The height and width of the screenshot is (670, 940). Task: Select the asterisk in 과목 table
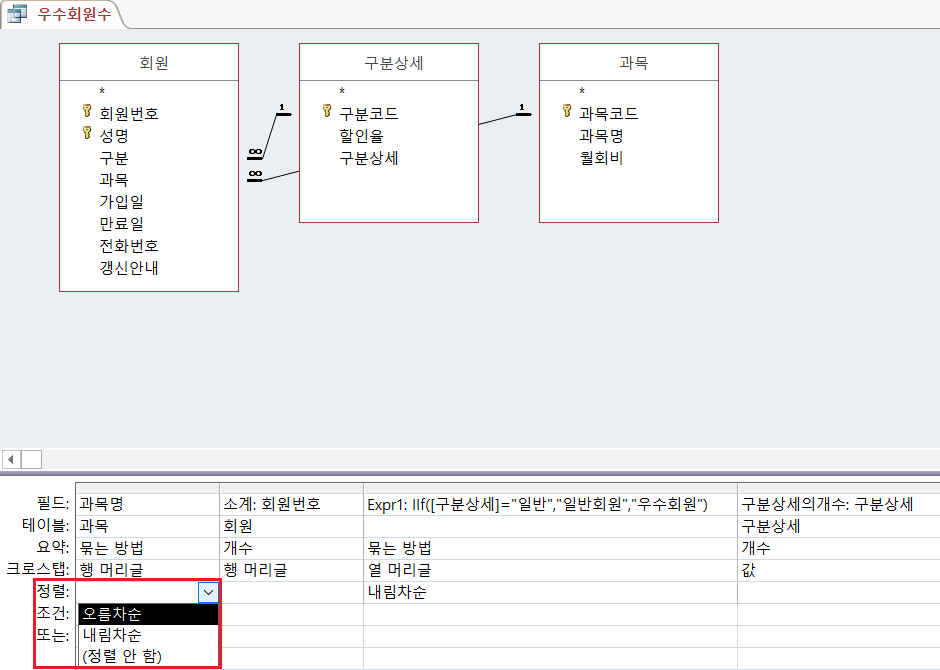click(x=582, y=91)
